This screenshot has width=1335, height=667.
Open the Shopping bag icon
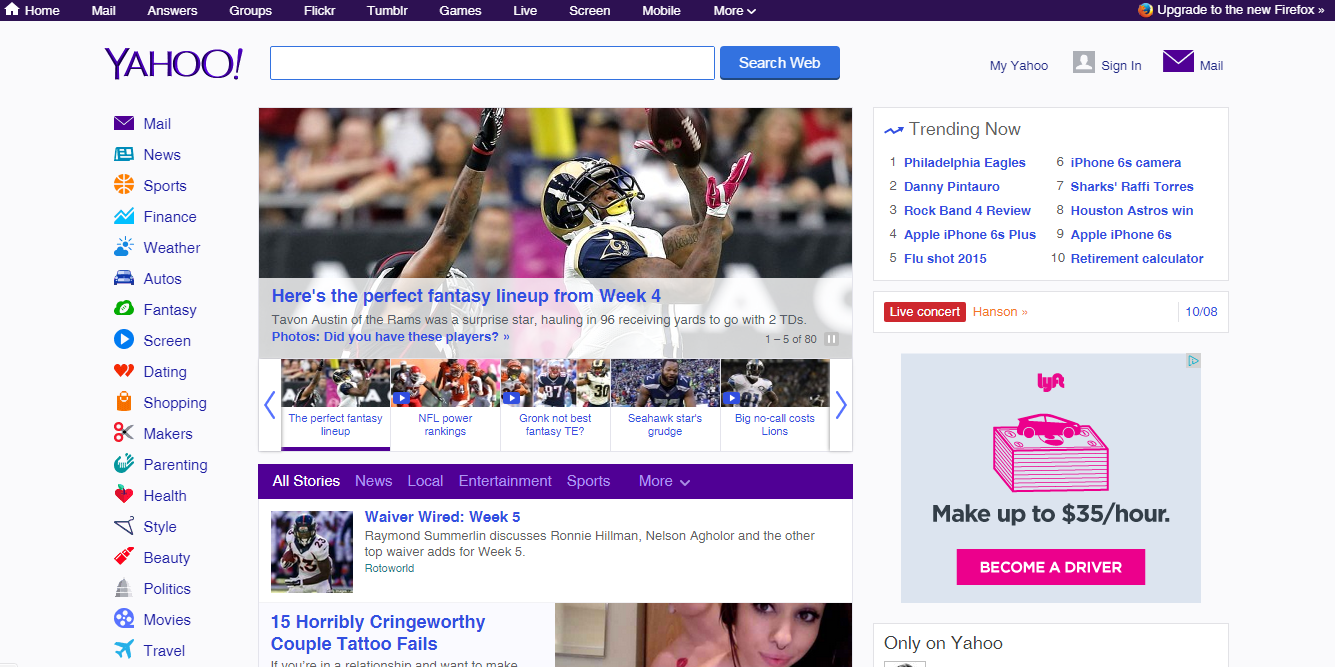[x=124, y=402]
